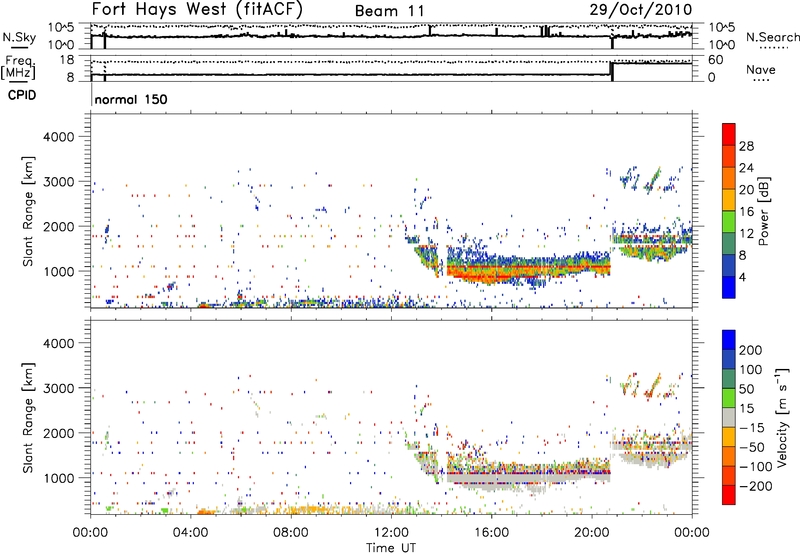Click the frequency step-up trace after 20:00
The height and width of the screenshot is (554, 800).
pyautogui.click(x=652, y=63)
